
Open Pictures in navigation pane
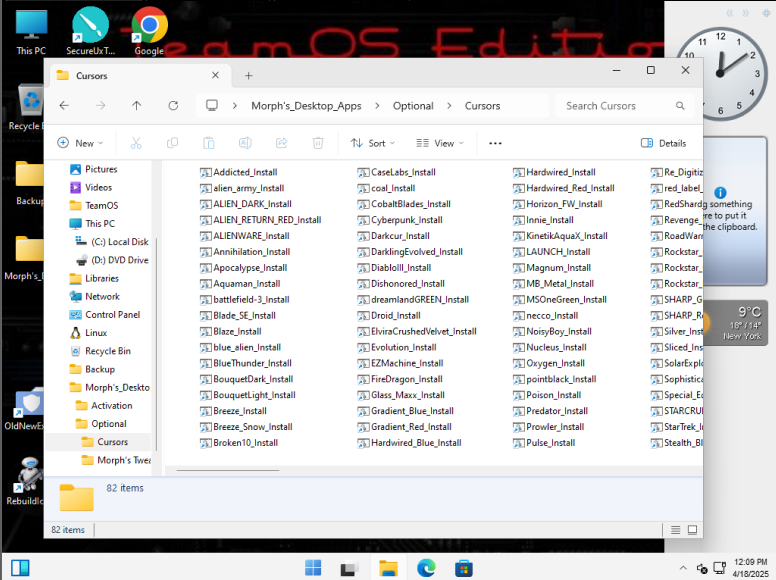coord(94,169)
